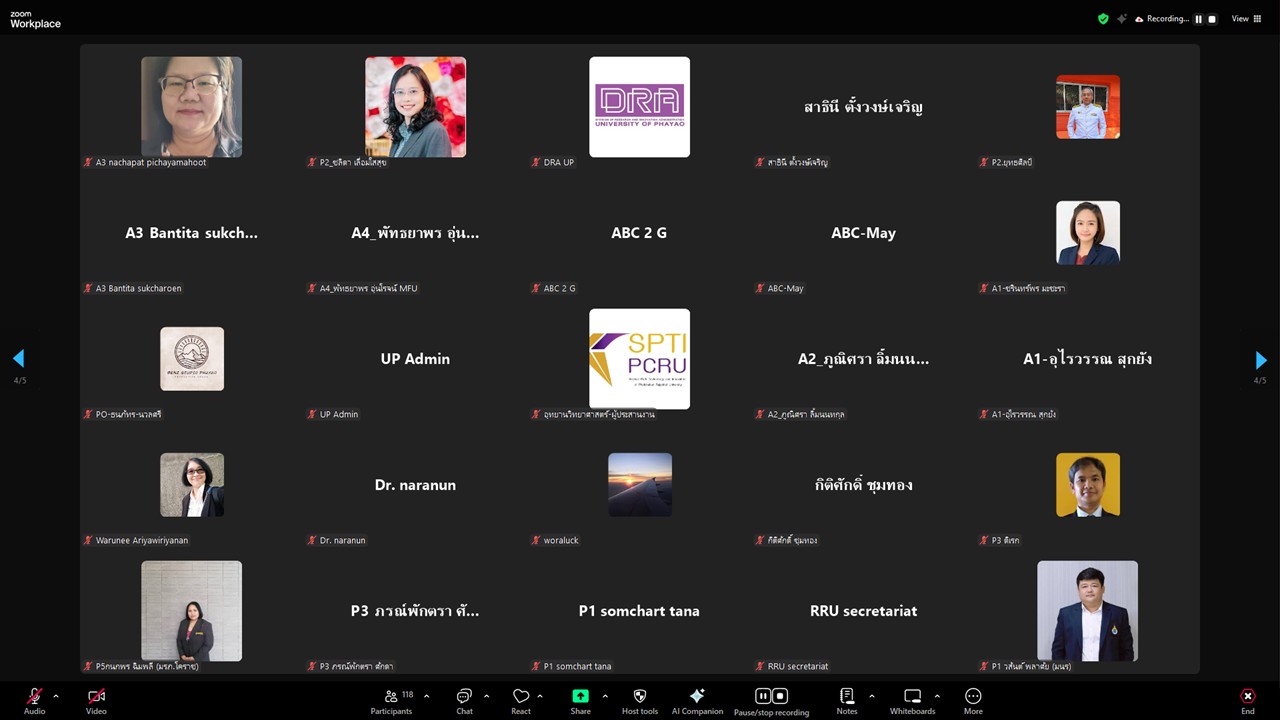Stop recording in the bottom toolbar

pos(780,696)
